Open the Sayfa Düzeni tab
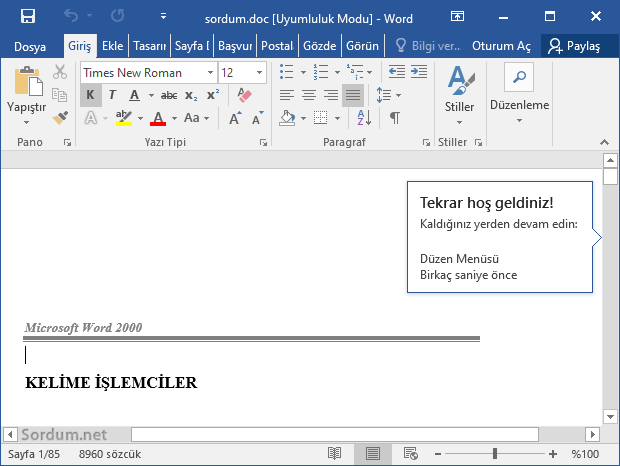 [192, 46]
